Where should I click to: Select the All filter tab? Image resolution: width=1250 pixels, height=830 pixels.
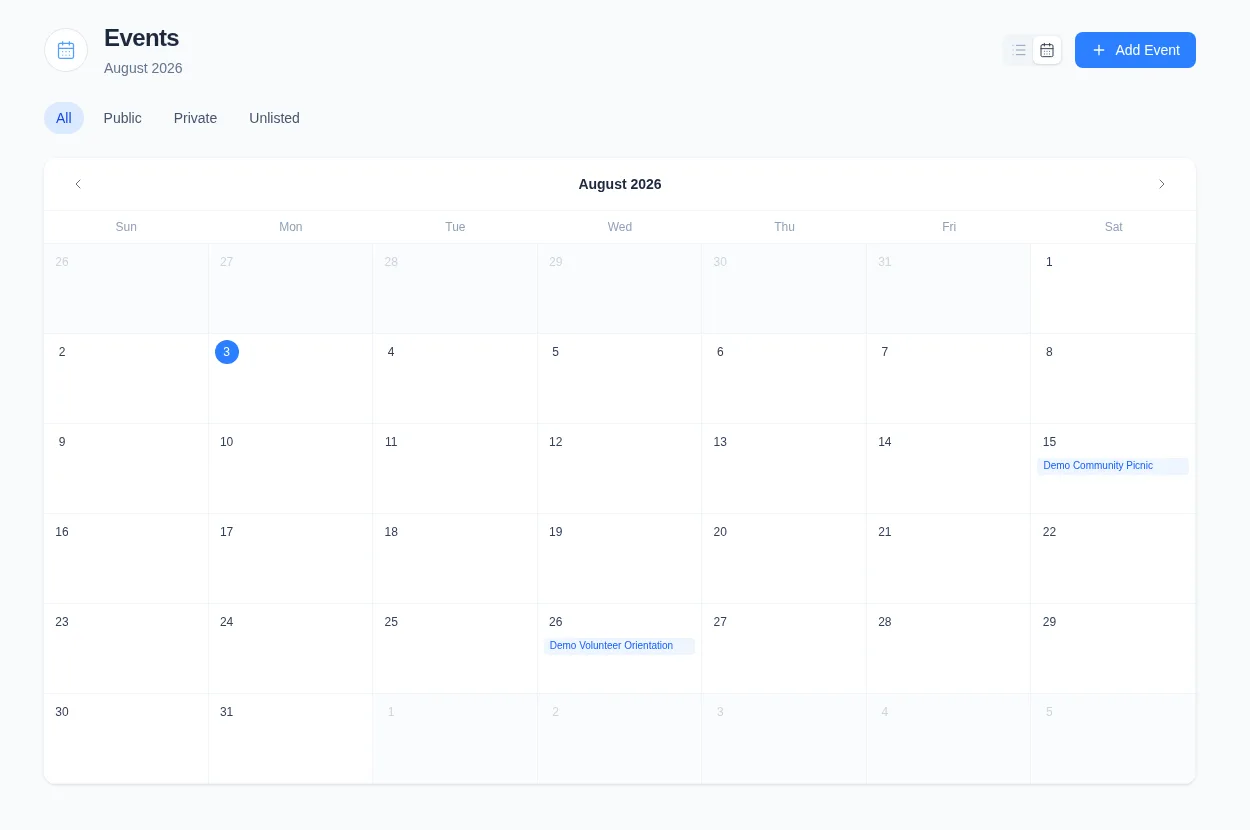[x=64, y=118]
